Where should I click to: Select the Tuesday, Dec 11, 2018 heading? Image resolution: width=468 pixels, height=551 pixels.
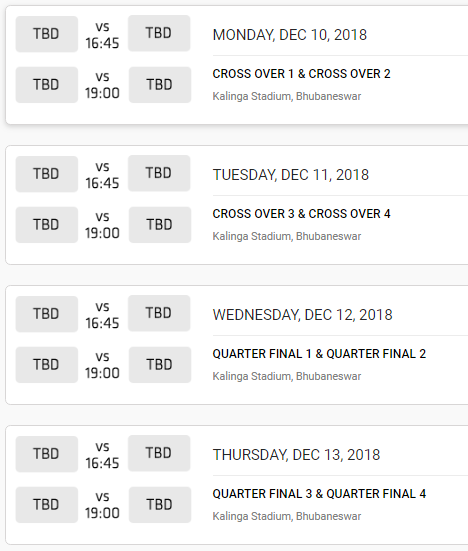(x=291, y=175)
